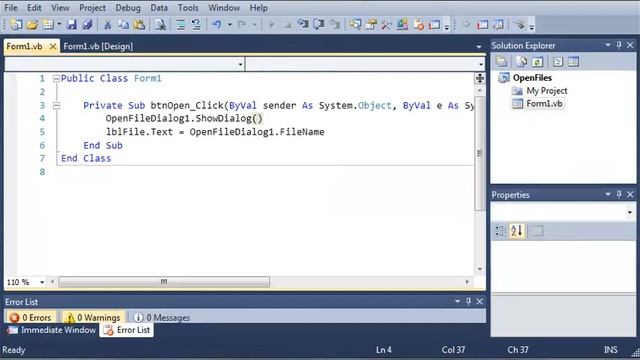Open Error List icon with red X in toolbar
Viewport: 640px width, 360px height.
click(x=418, y=25)
